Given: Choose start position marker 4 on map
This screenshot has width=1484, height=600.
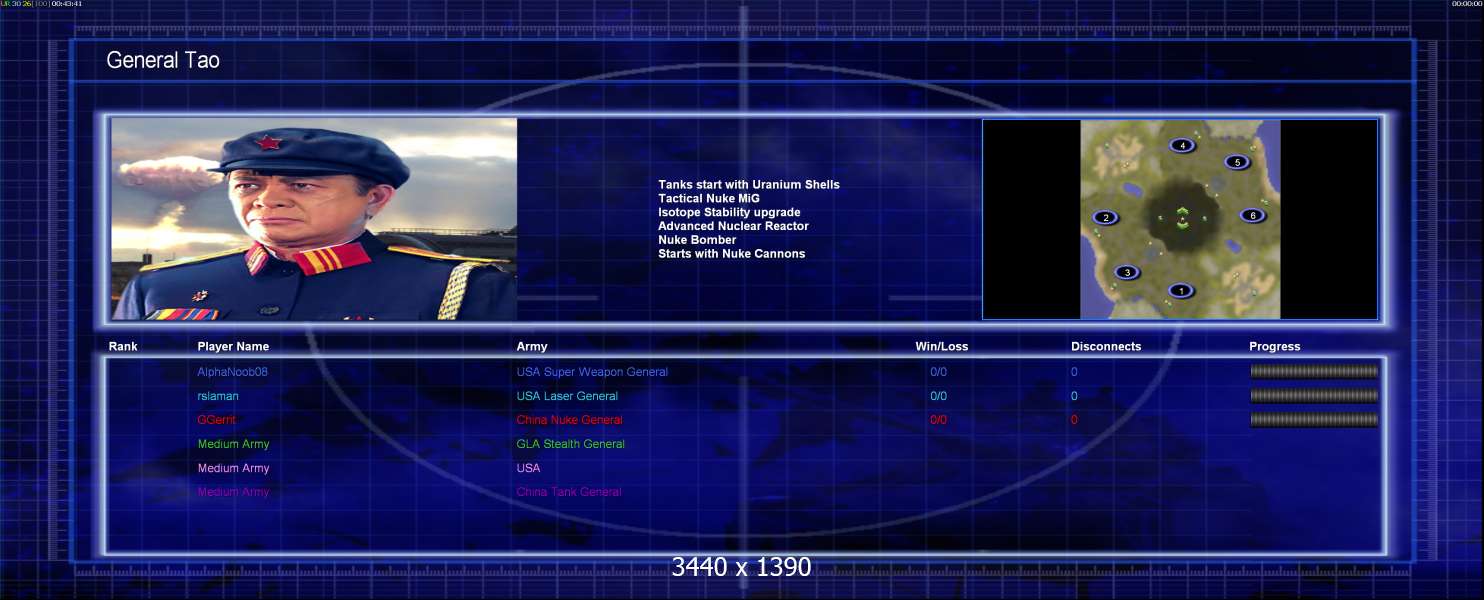Looking at the screenshot, I should pos(1183,145).
